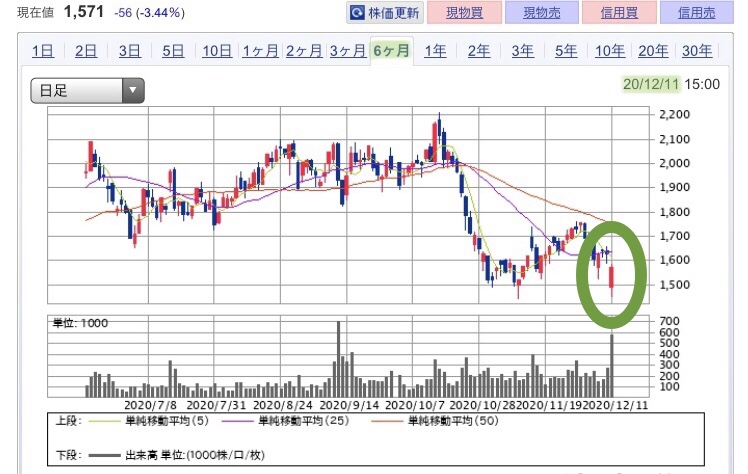Select the 1日 chart period tab

pyautogui.click(x=43, y=51)
